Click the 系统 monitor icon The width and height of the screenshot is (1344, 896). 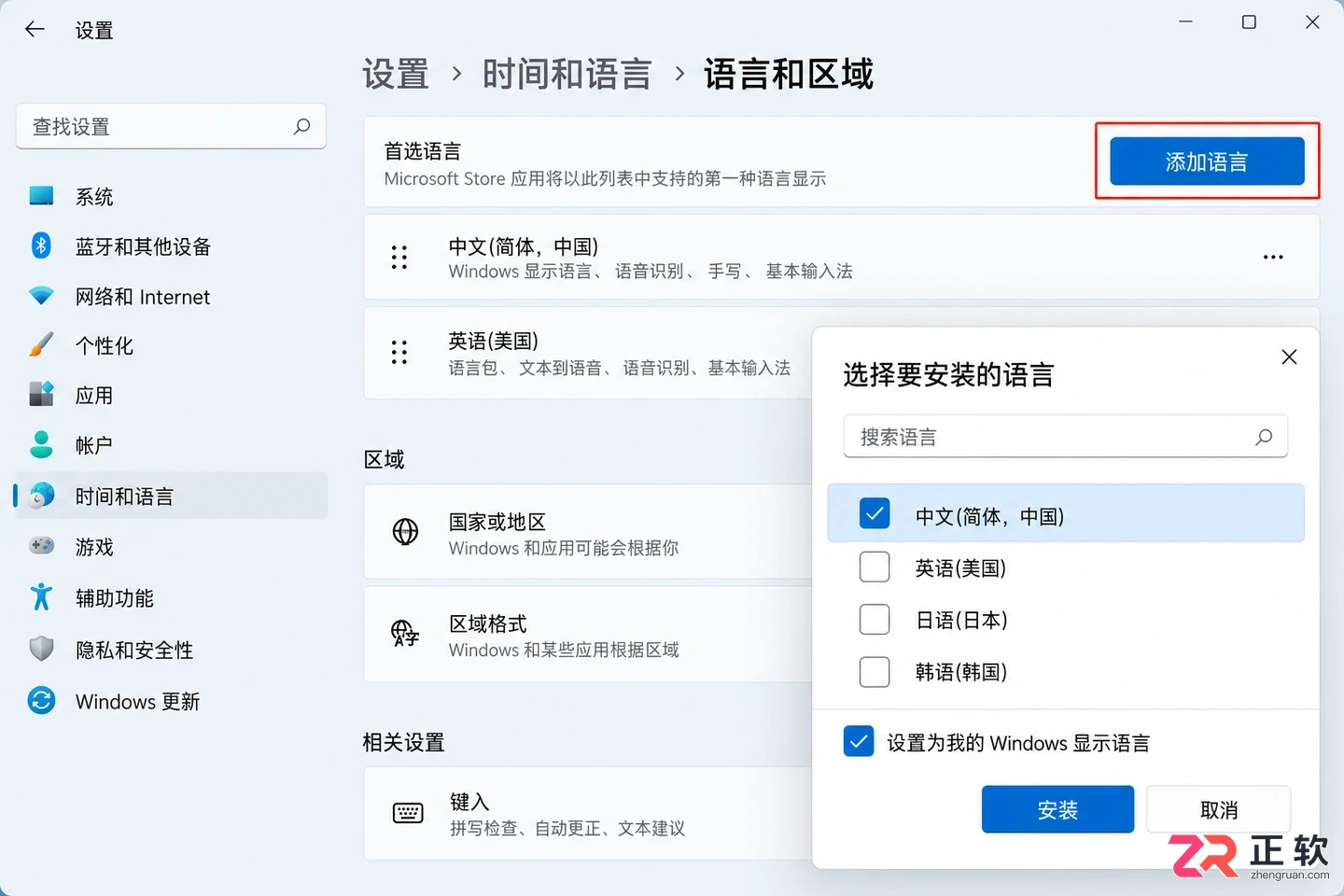coord(41,196)
